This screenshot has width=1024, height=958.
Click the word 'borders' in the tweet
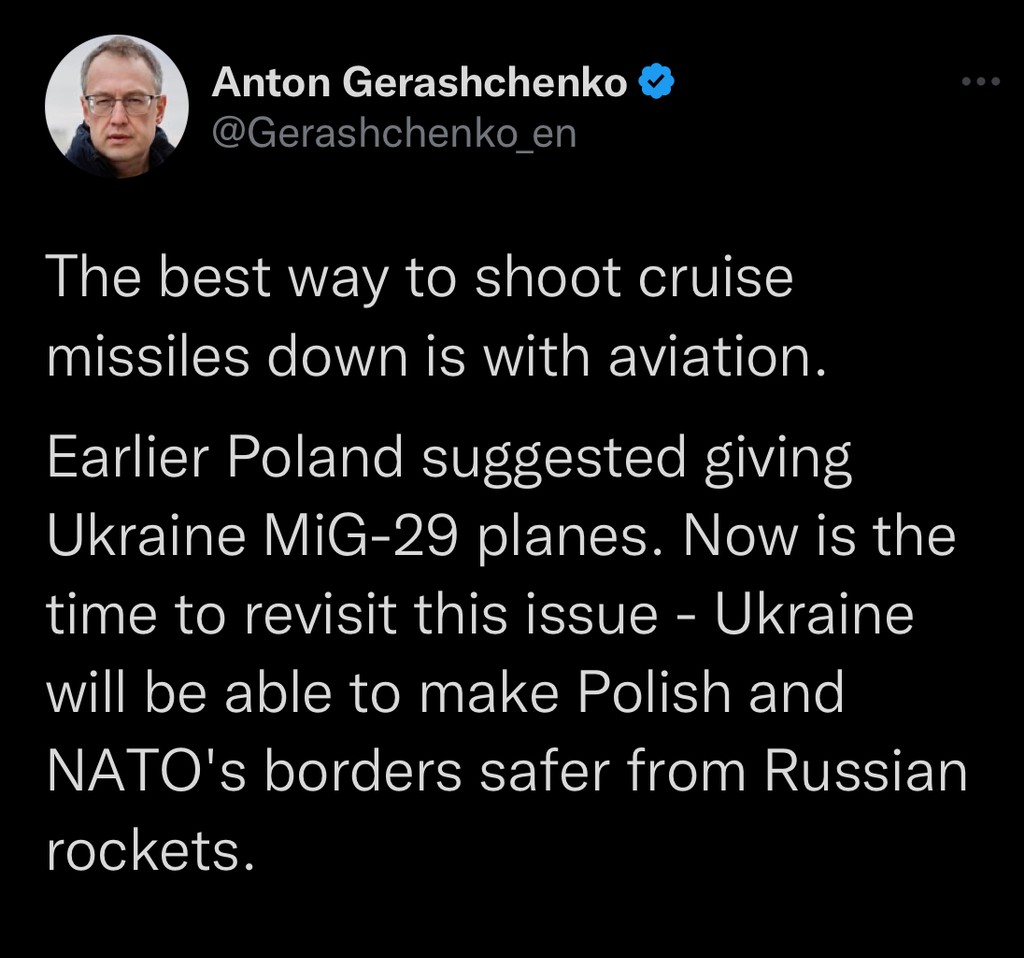[364, 771]
